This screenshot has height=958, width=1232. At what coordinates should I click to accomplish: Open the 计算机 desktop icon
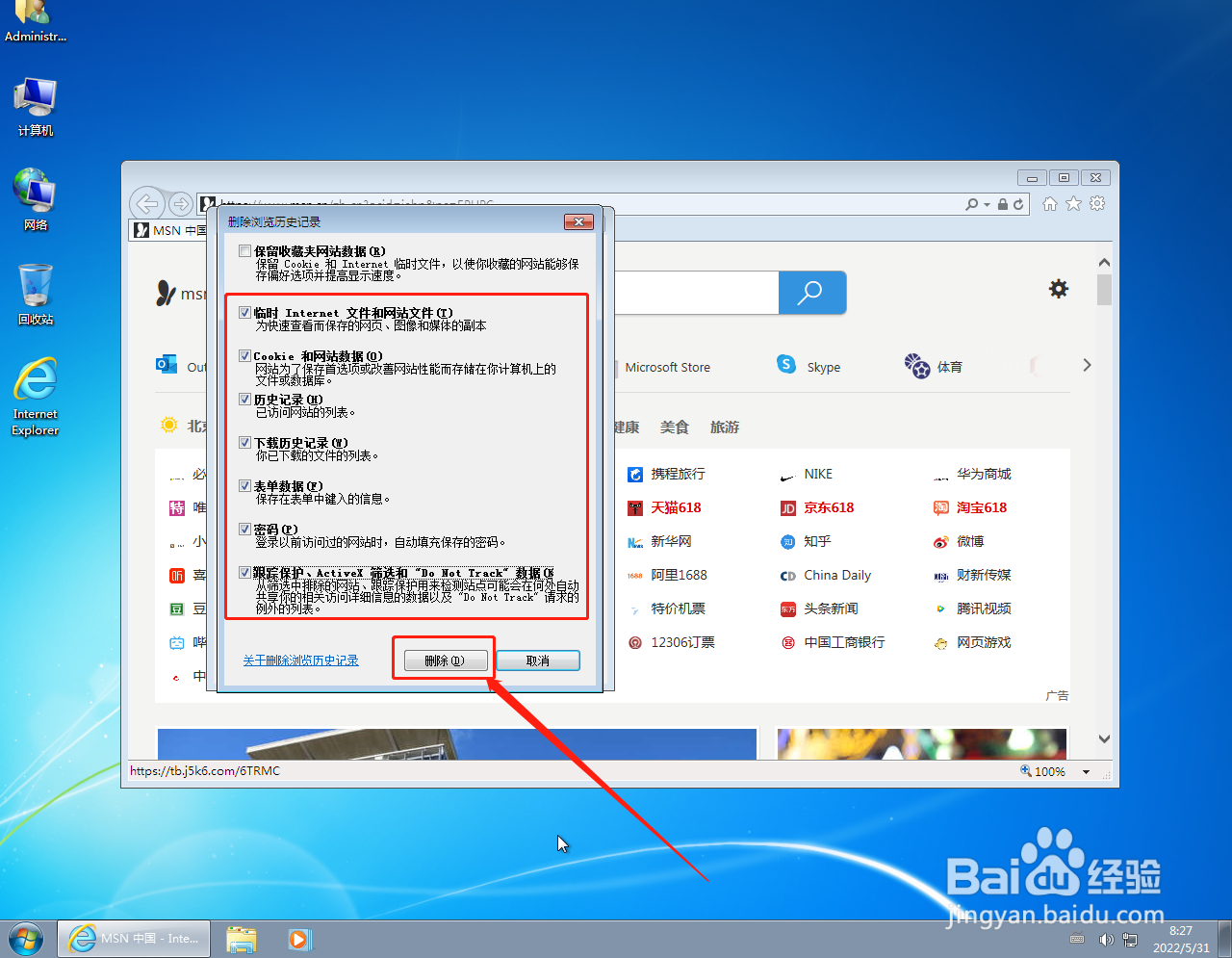coord(36,108)
